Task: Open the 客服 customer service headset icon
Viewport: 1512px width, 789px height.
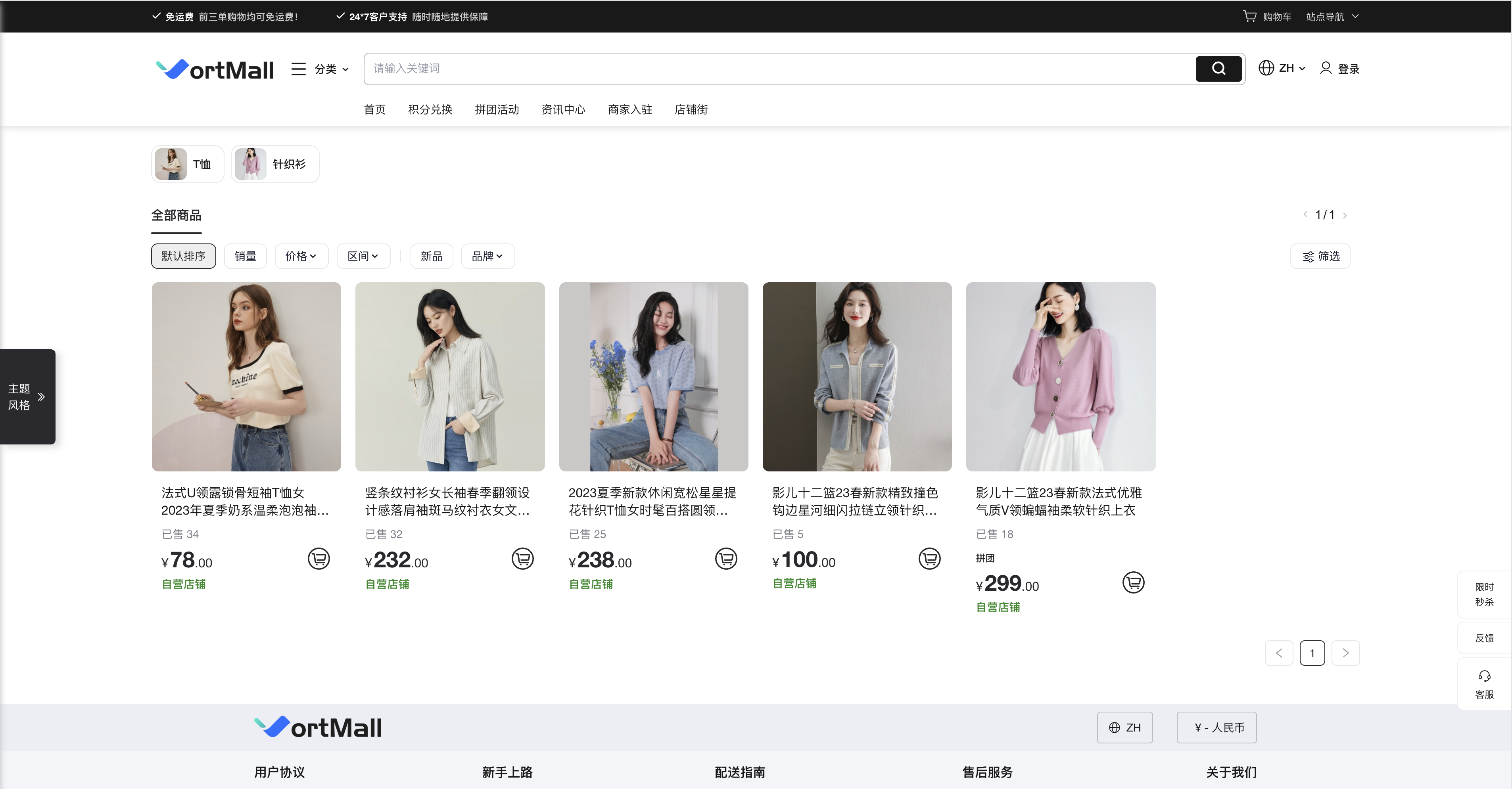Action: point(1484,676)
